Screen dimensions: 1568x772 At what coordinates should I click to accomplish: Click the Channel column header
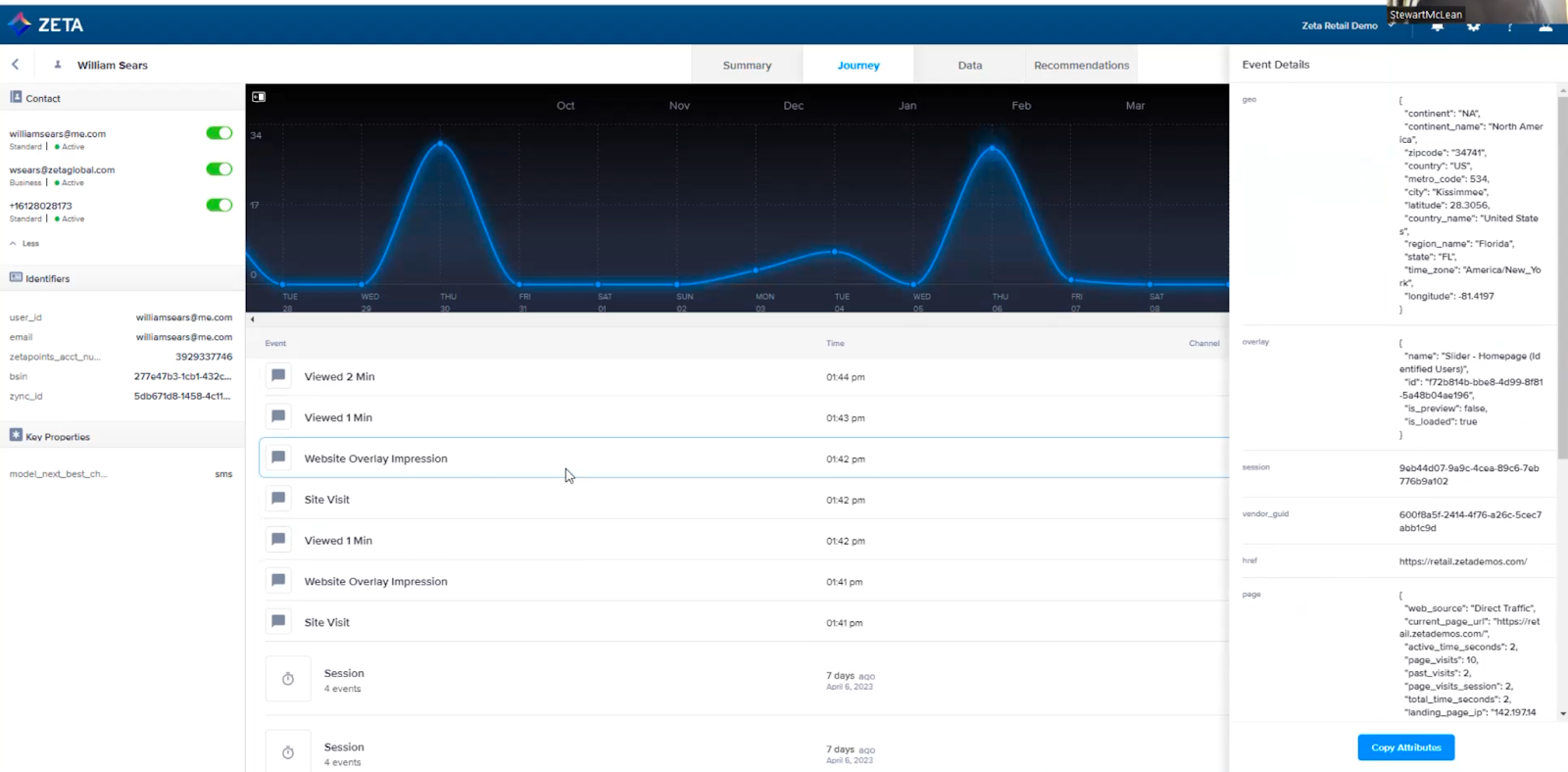(x=1204, y=343)
